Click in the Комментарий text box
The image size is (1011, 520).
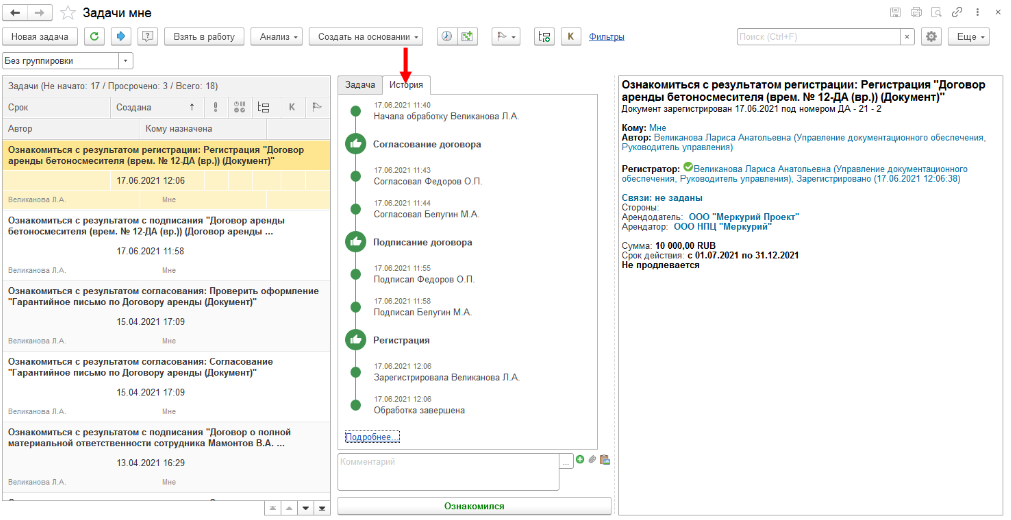tap(448, 472)
